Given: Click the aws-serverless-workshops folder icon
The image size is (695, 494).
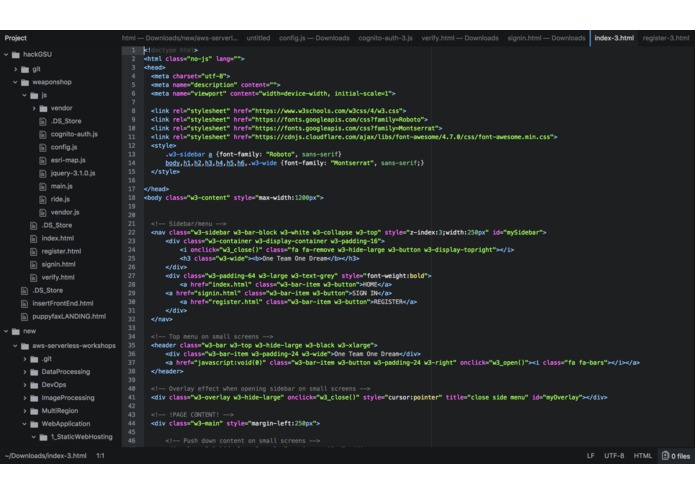Looking at the screenshot, I should tap(25, 346).
